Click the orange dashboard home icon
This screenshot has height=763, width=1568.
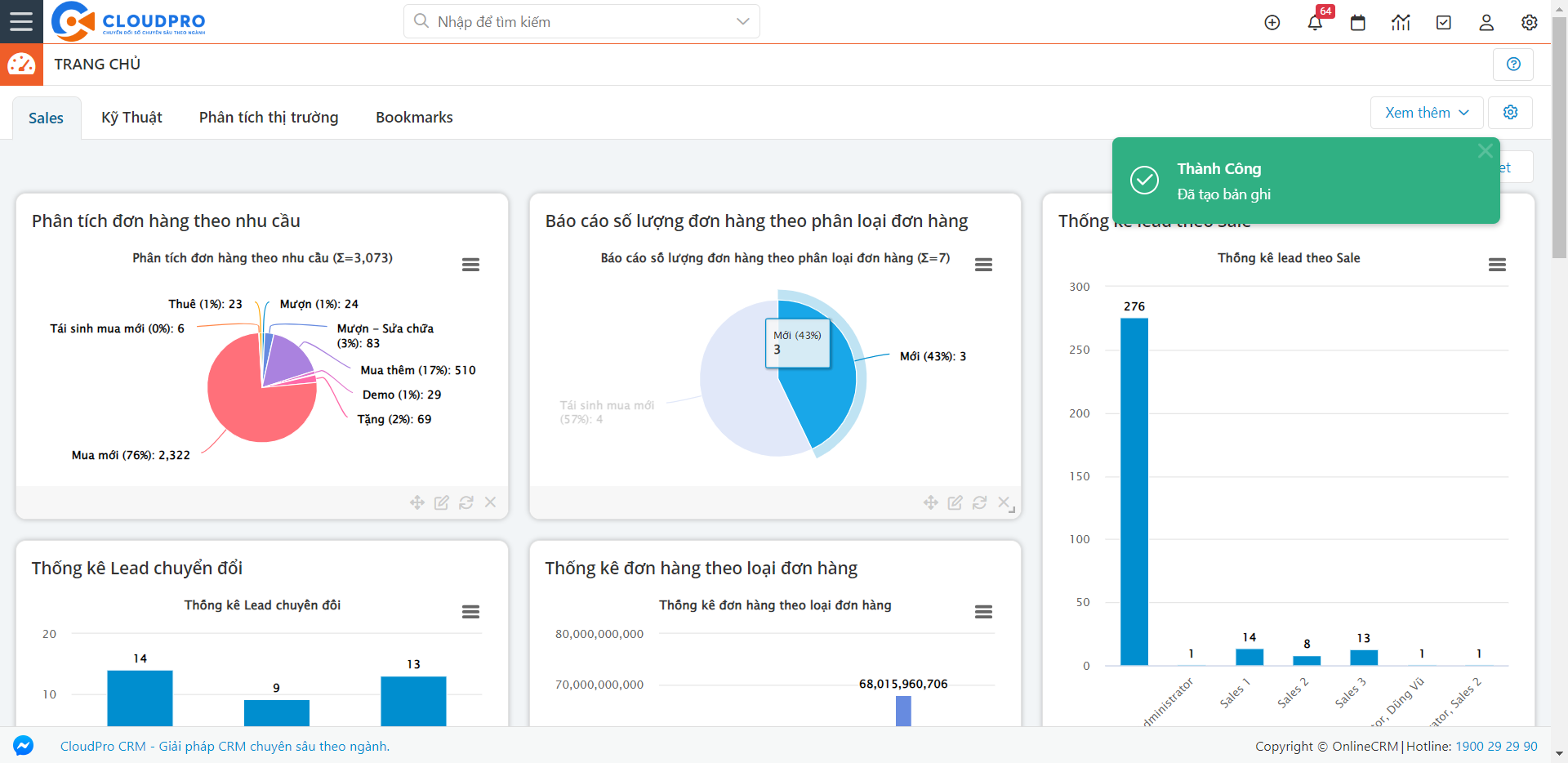[21, 65]
